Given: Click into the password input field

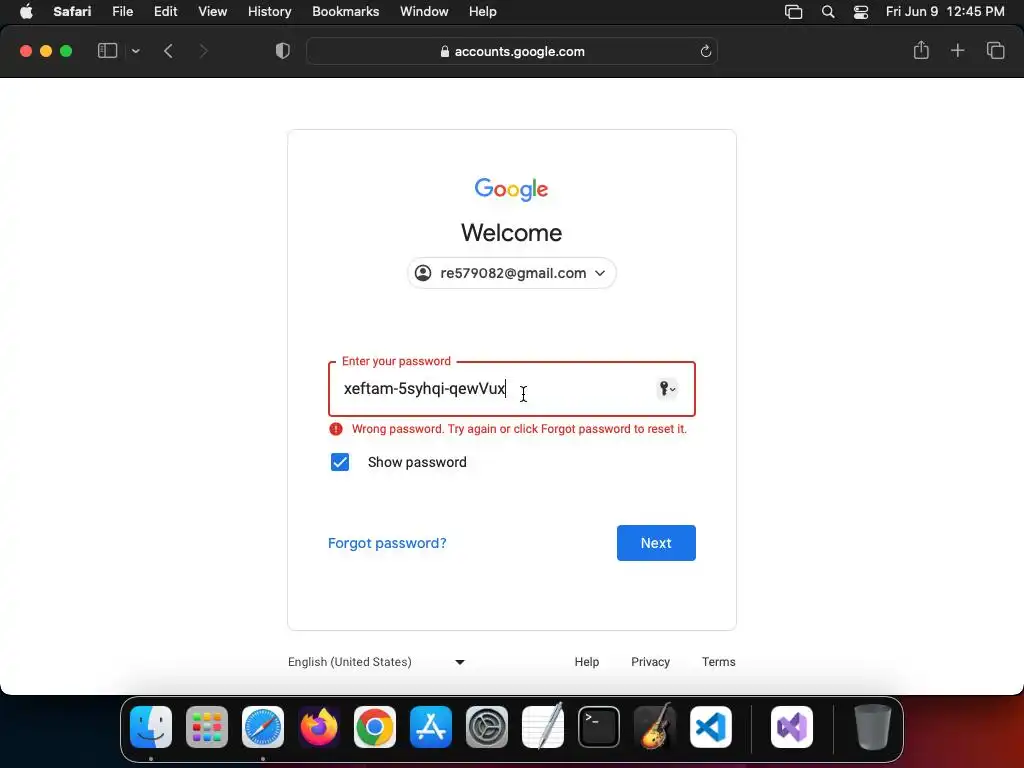Looking at the screenshot, I should [x=512, y=389].
